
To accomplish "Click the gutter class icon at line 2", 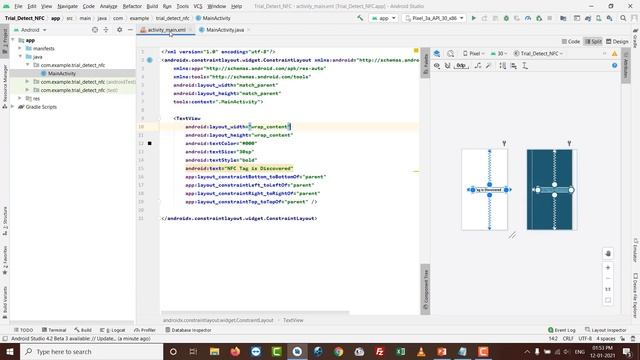I will click(150, 60).
